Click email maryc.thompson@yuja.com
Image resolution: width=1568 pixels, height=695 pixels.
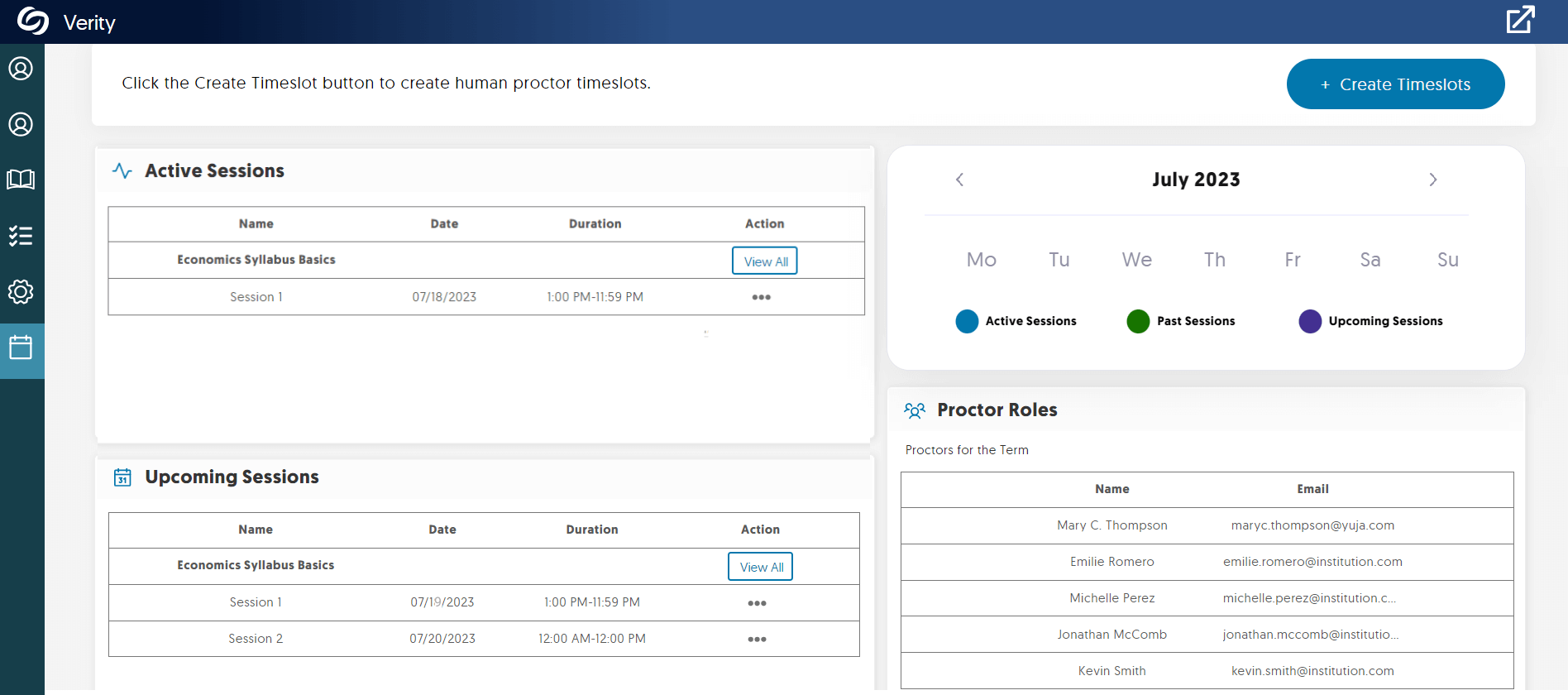(x=1312, y=525)
